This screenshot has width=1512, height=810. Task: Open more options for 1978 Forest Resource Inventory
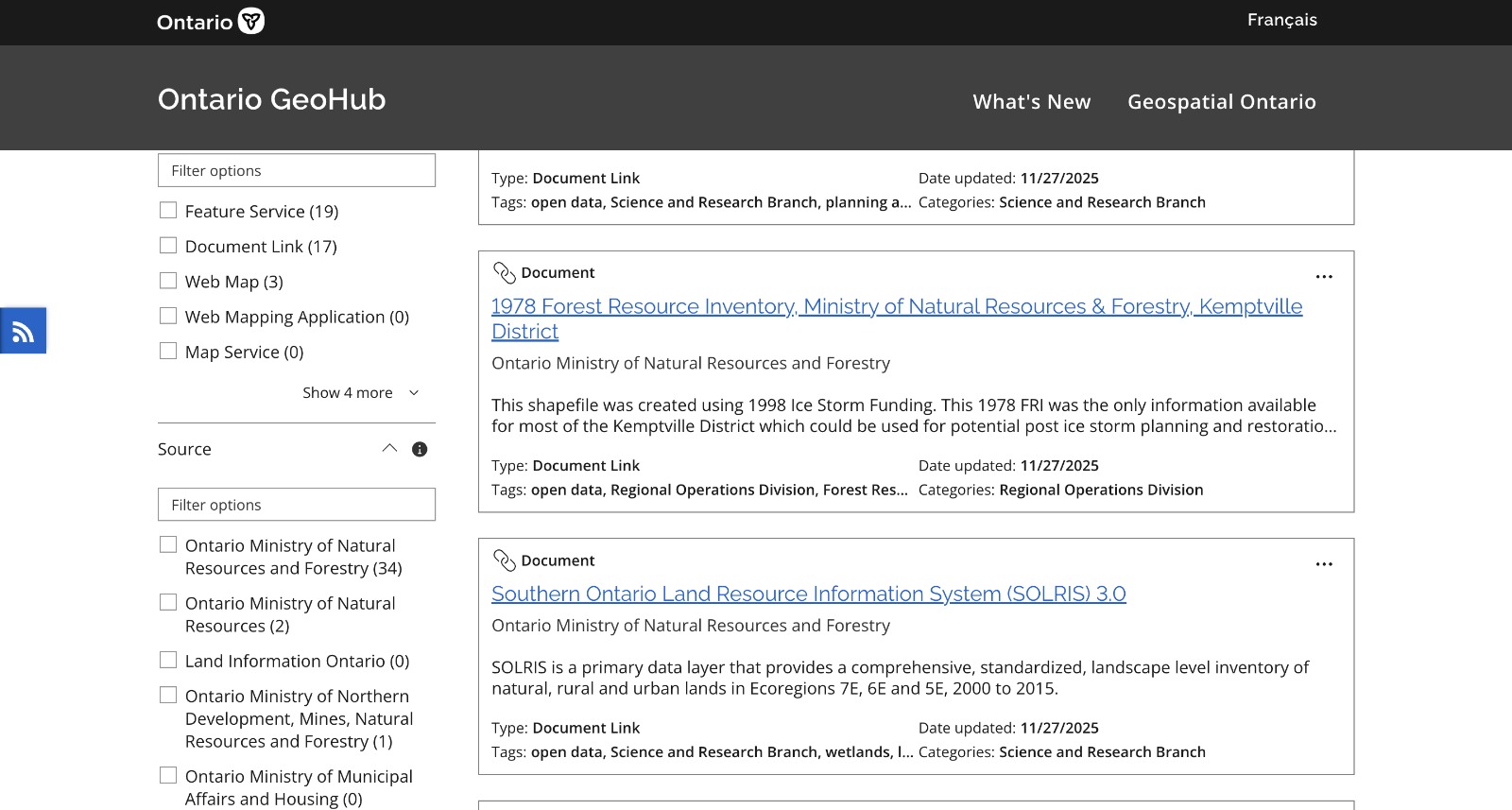point(1324,277)
